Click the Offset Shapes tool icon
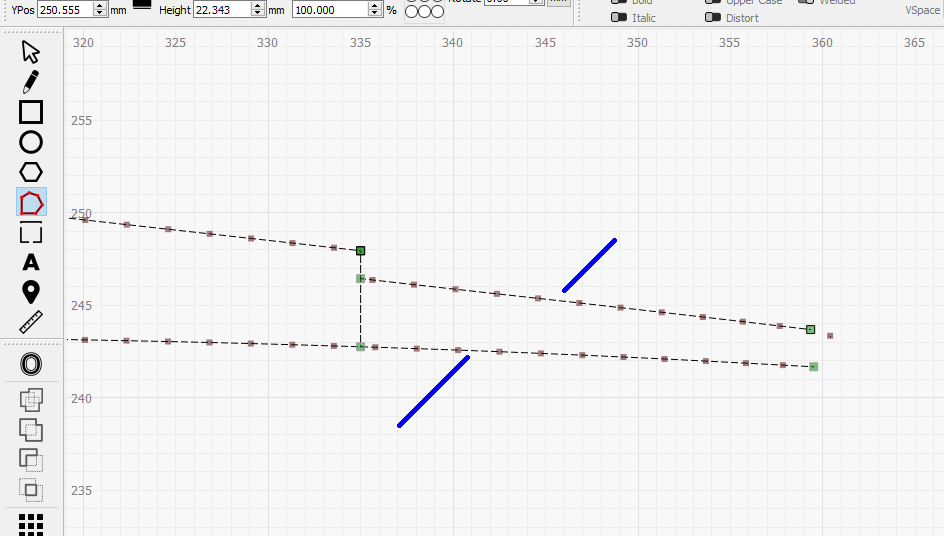This screenshot has height=536, width=944. [x=31, y=364]
